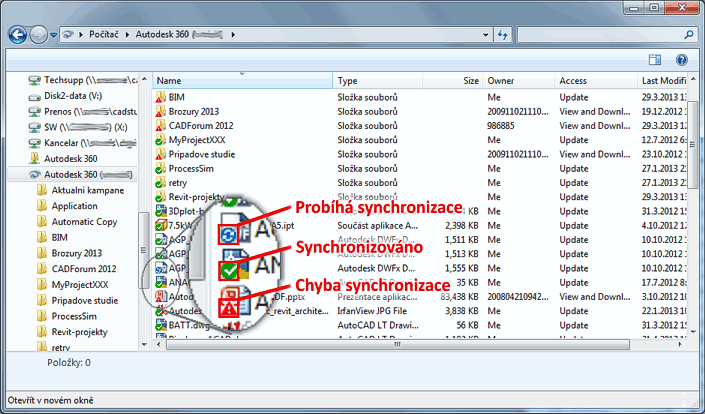Viewport: 705px width, 414px height.
Task: Click the file list scroll right arrow
Action: [681, 345]
